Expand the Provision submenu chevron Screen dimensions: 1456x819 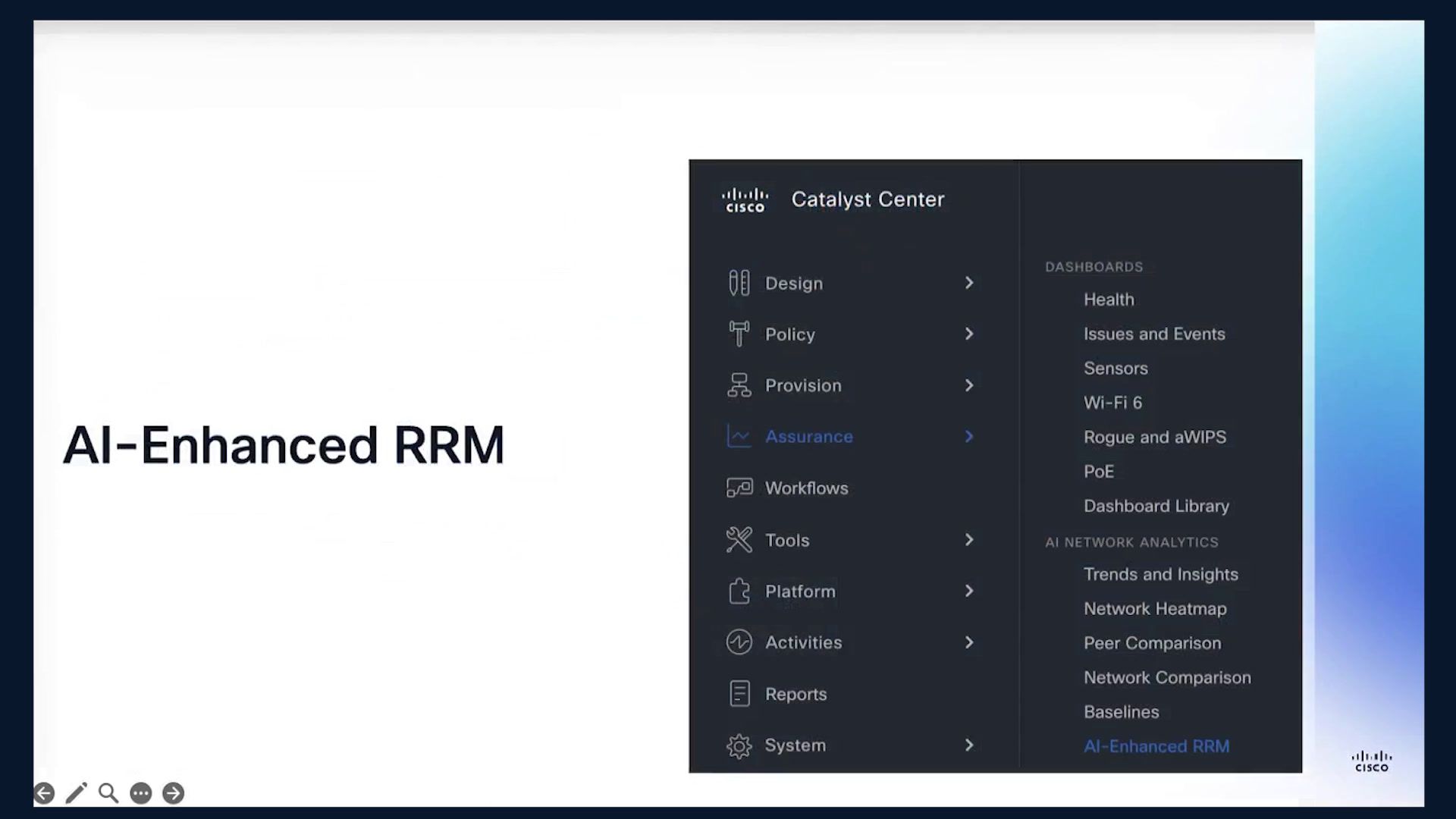tap(969, 385)
